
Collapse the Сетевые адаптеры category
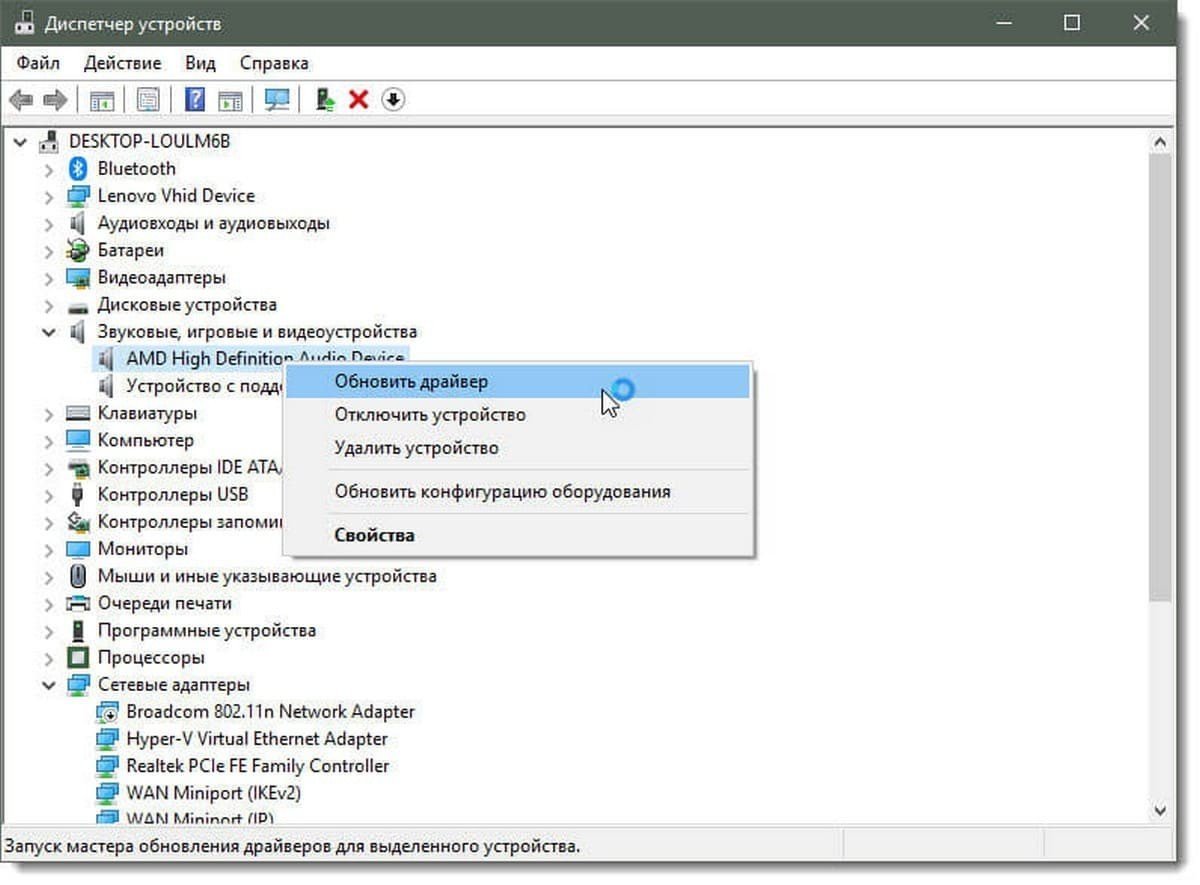pyautogui.click(x=48, y=685)
